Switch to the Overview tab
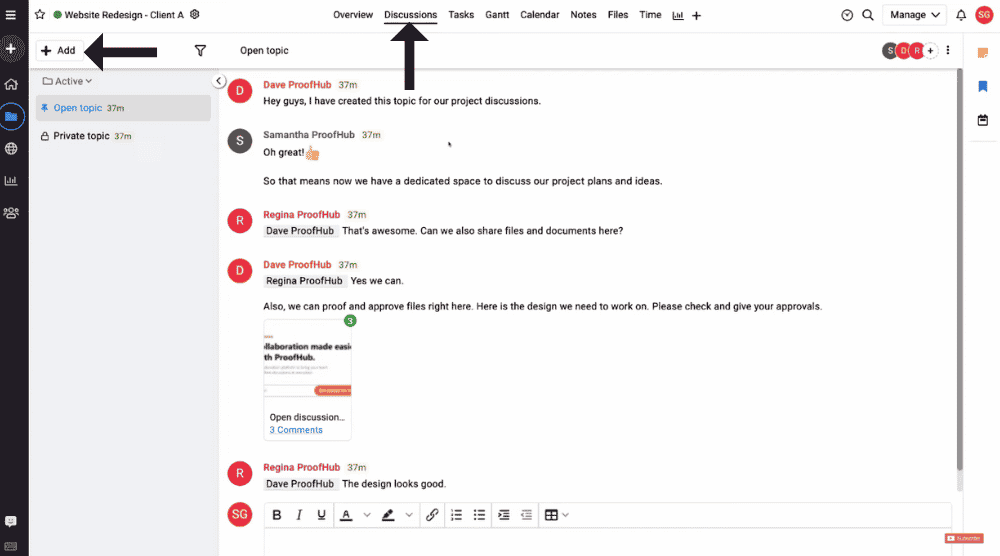This screenshot has width=1000, height=556. [353, 15]
